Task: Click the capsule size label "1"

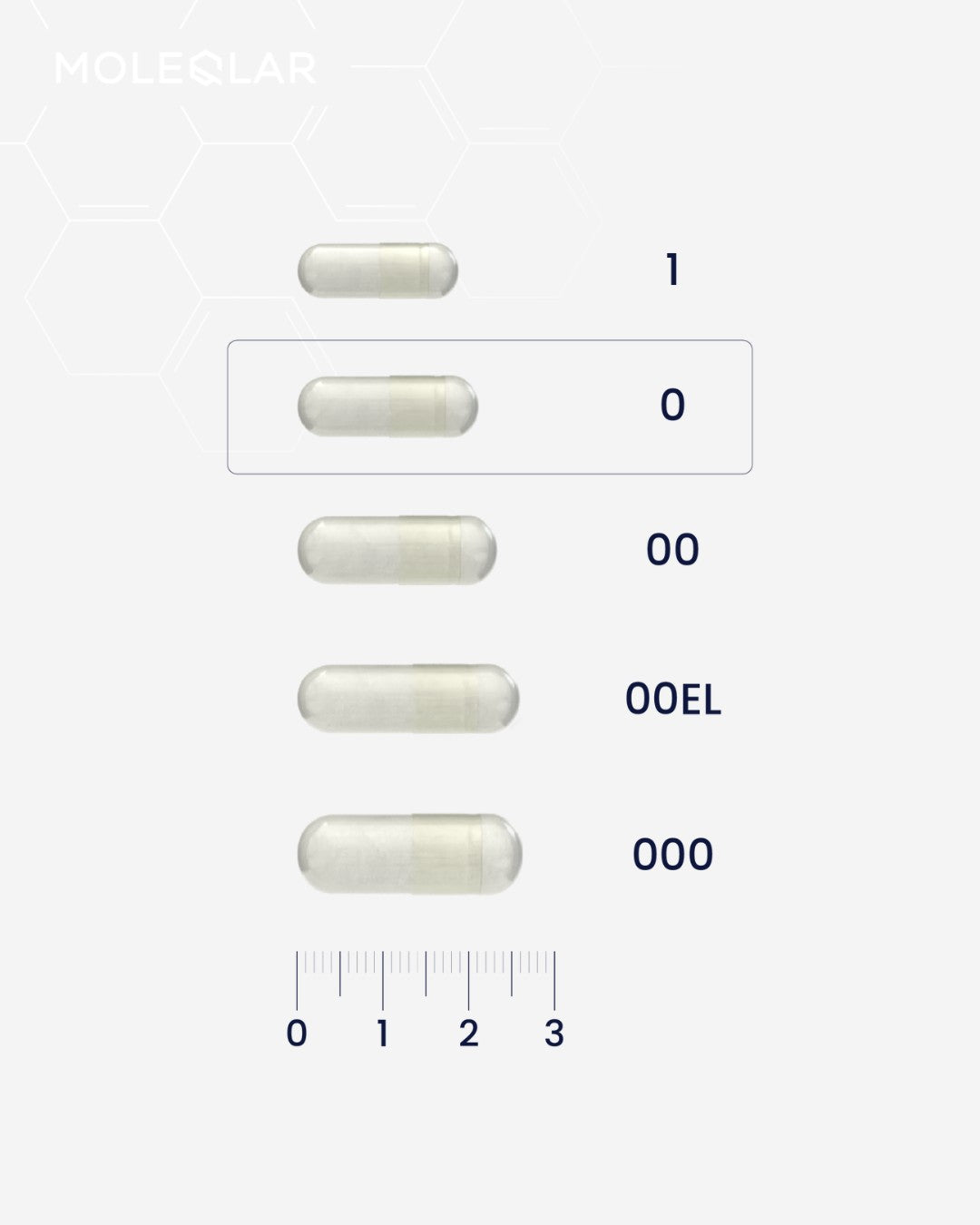Action: pyautogui.click(x=672, y=270)
